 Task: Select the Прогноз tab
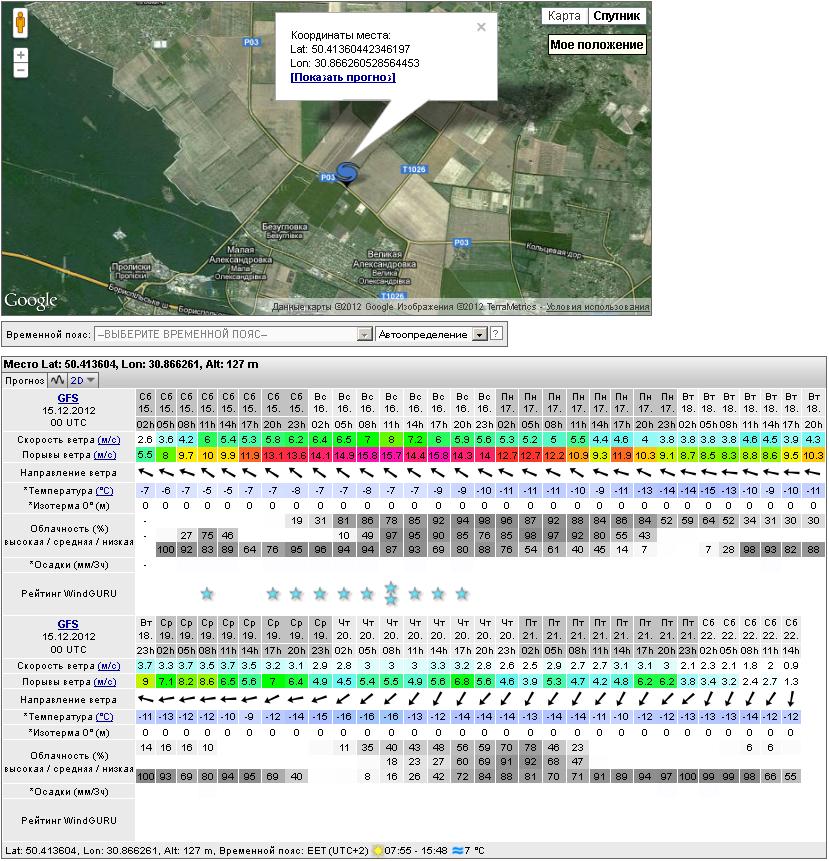(23, 380)
